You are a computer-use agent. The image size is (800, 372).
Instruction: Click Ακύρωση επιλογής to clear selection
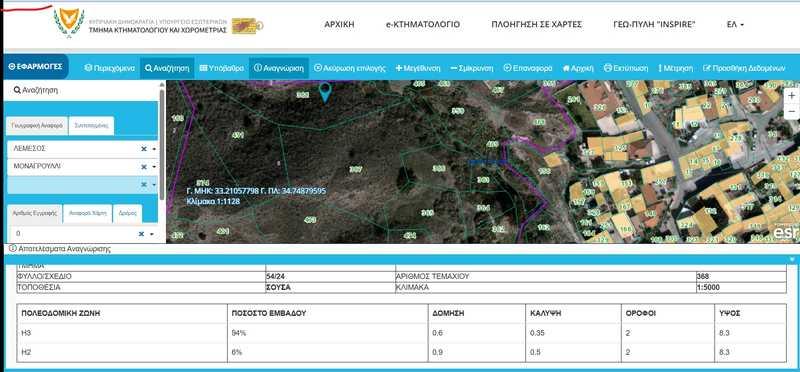(x=349, y=68)
